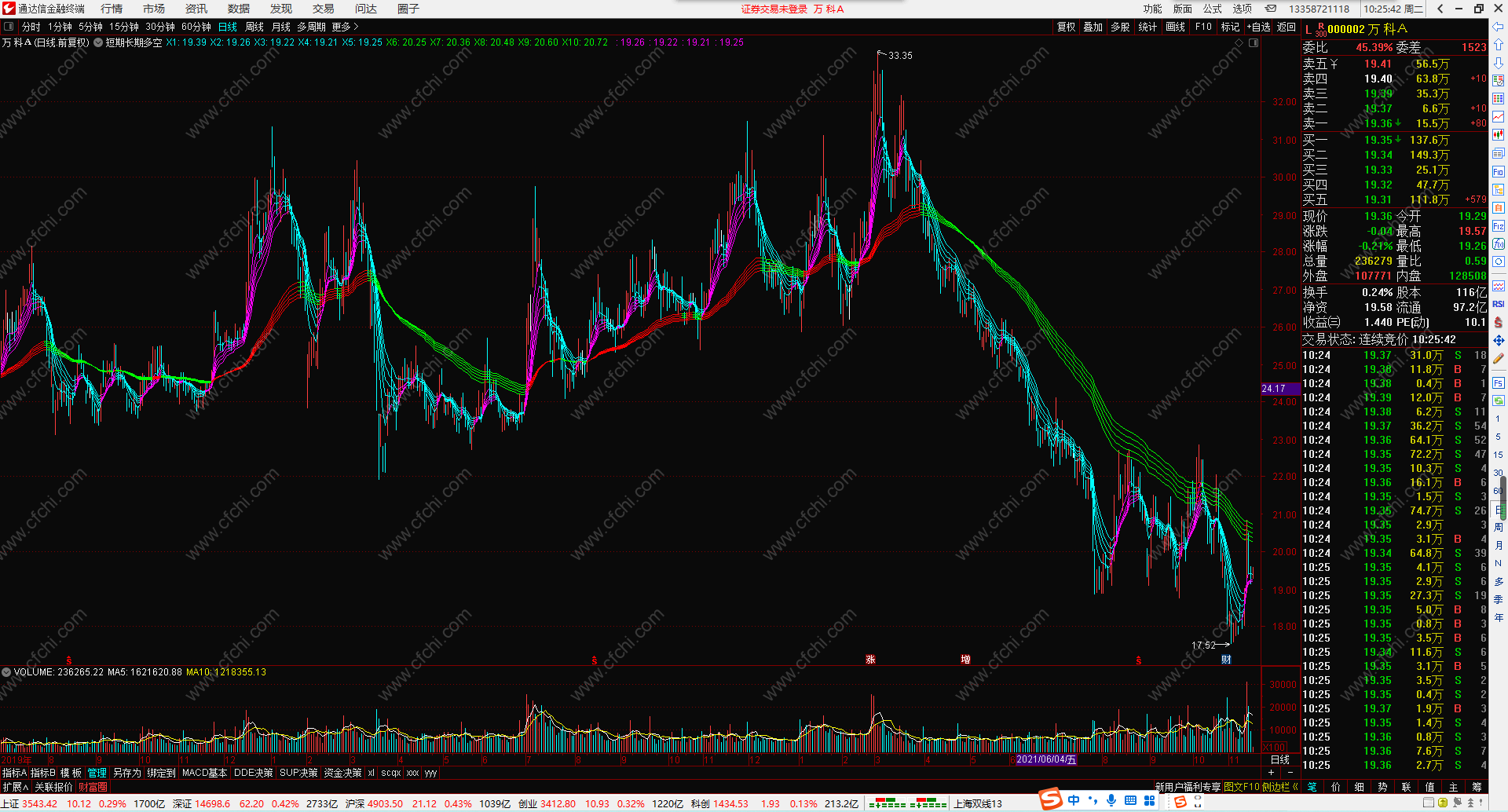Click the +自选 add to watchlist button
Viewport: 1508px width, 812px height.
coord(1260,27)
